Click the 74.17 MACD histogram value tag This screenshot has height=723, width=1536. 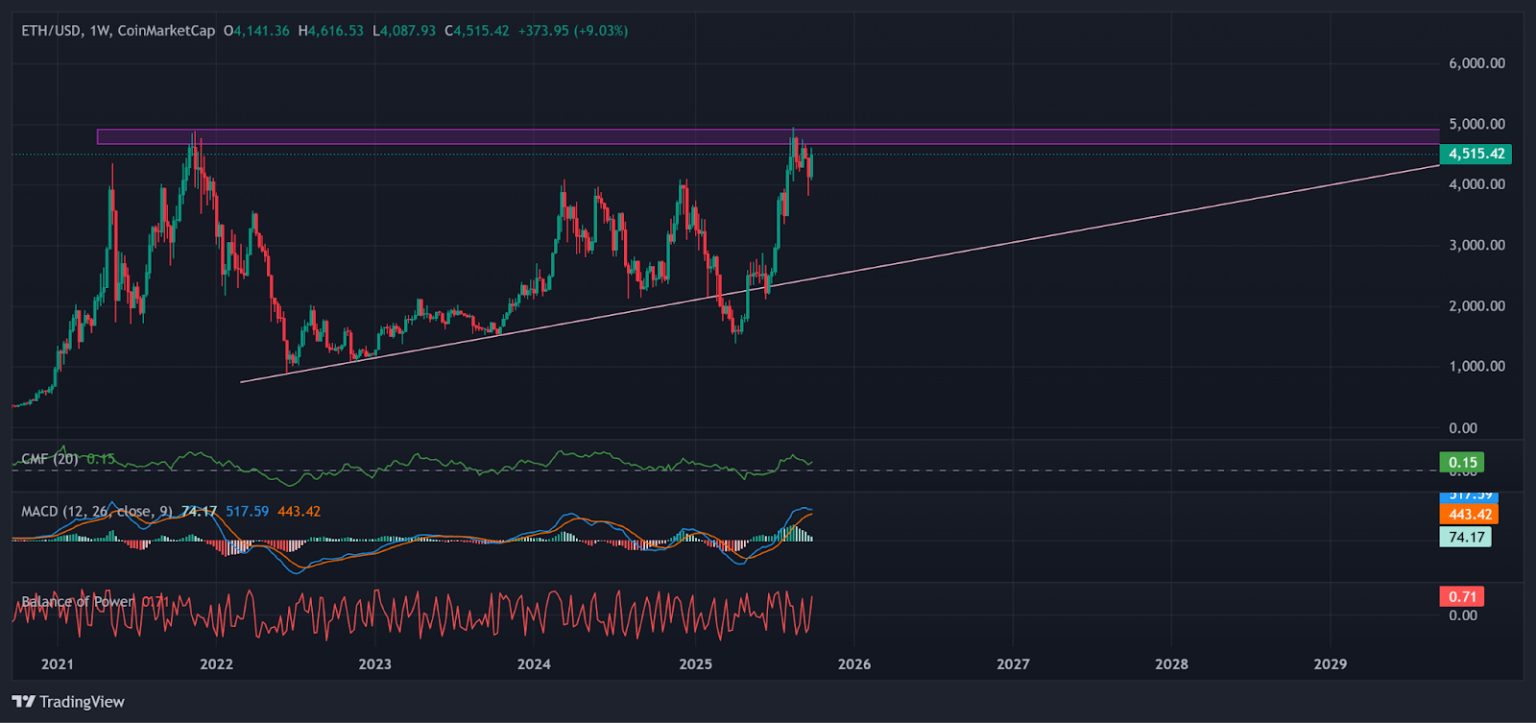(1465, 537)
